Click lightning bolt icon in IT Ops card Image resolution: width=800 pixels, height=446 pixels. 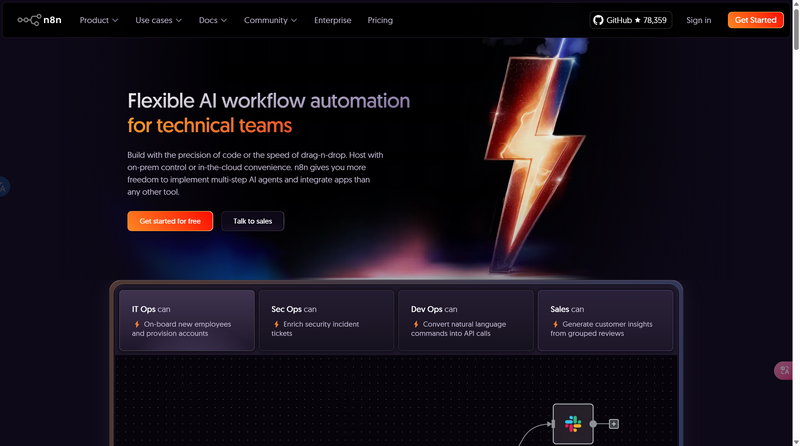pos(137,324)
